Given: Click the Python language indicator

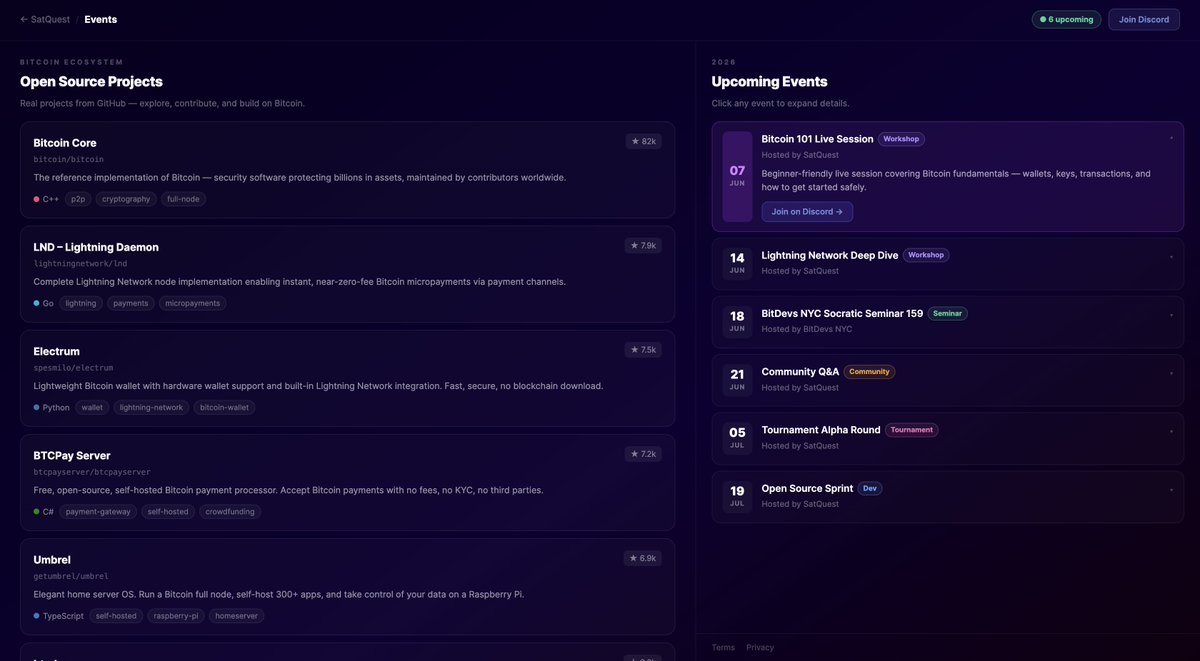Looking at the screenshot, I should (x=51, y=407).
